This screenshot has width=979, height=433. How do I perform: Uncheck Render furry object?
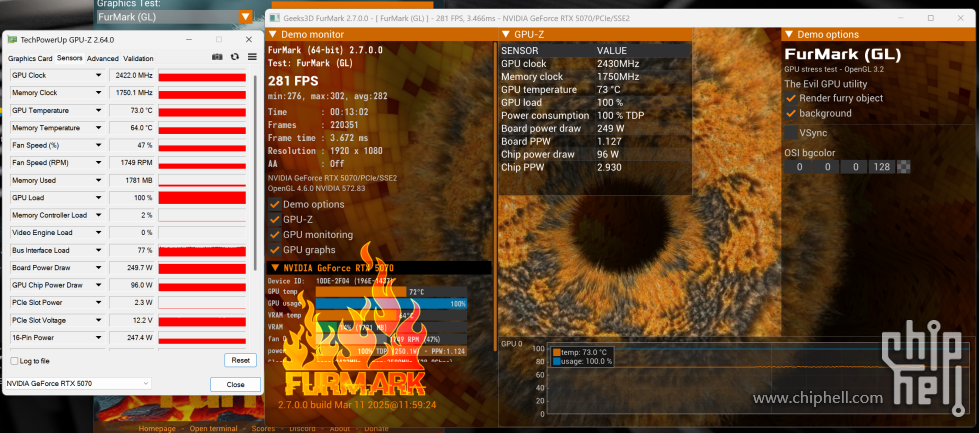790,98
